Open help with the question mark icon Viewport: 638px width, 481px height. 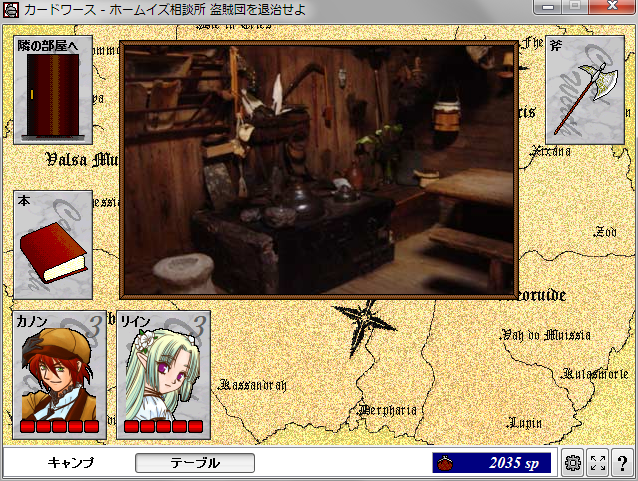coord(622,463)
